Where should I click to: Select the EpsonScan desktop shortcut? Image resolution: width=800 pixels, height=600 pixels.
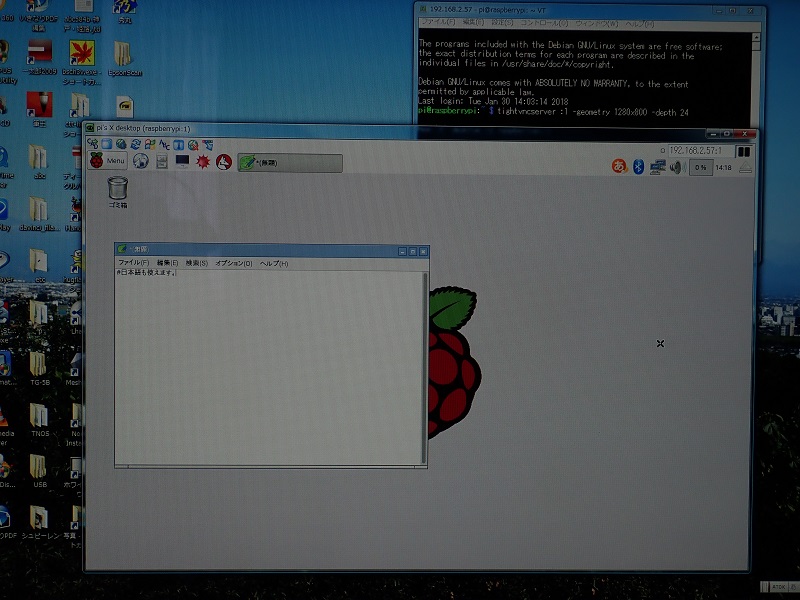tap(124, 59)
